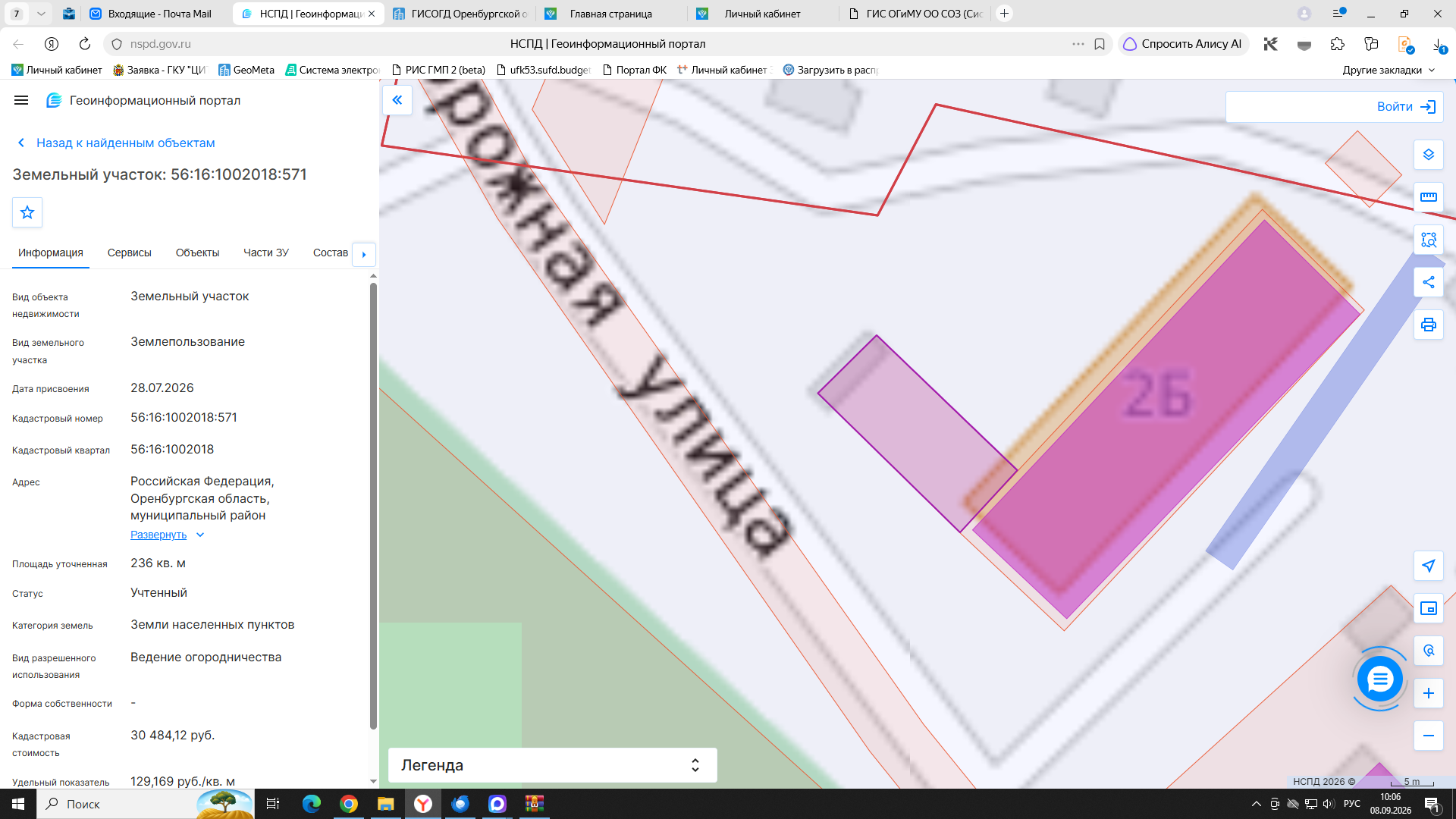Open the map layers icon

point(1428,155)
